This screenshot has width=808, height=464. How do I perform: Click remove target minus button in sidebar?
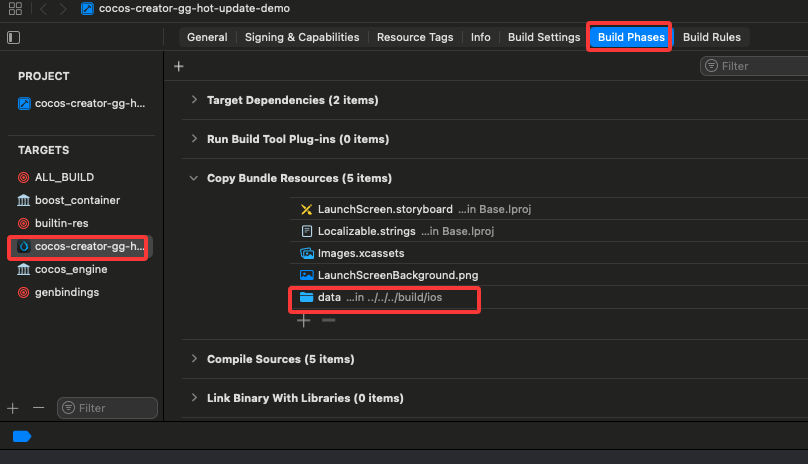pos(39,408)
